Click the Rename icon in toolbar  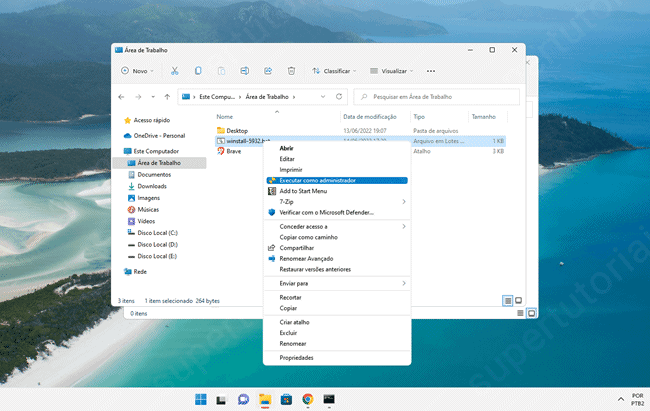click(245, 71)
